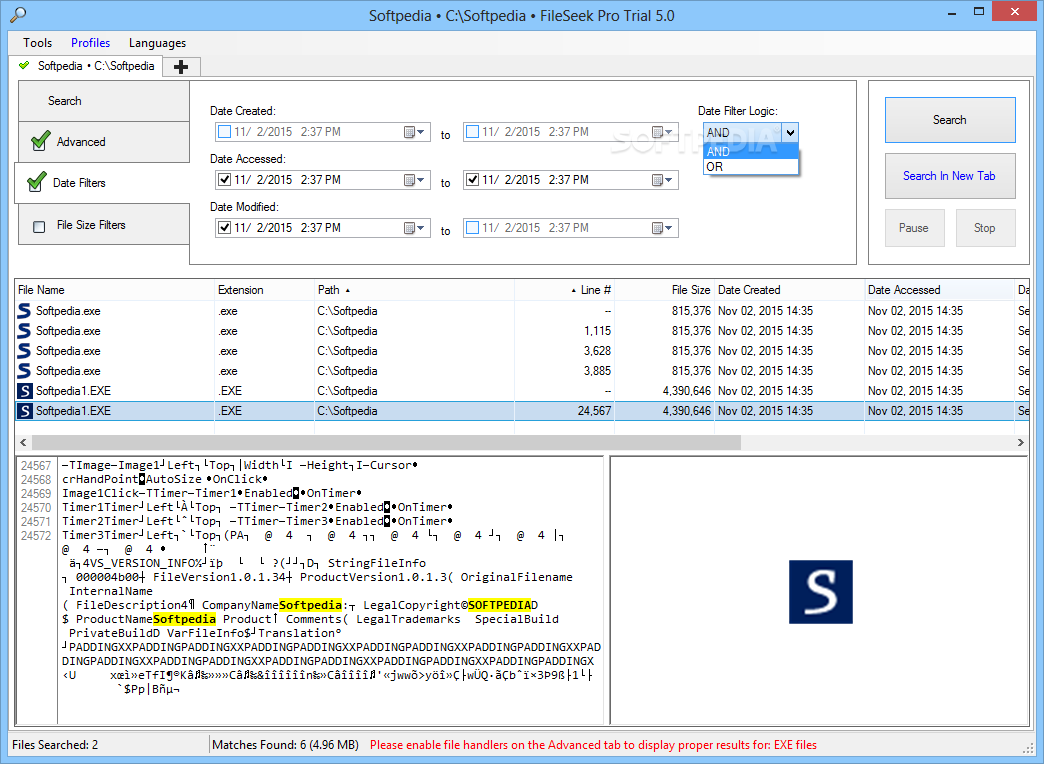
Task: Click the green check icon beside Date Filters
Action: tap(37, 182)
